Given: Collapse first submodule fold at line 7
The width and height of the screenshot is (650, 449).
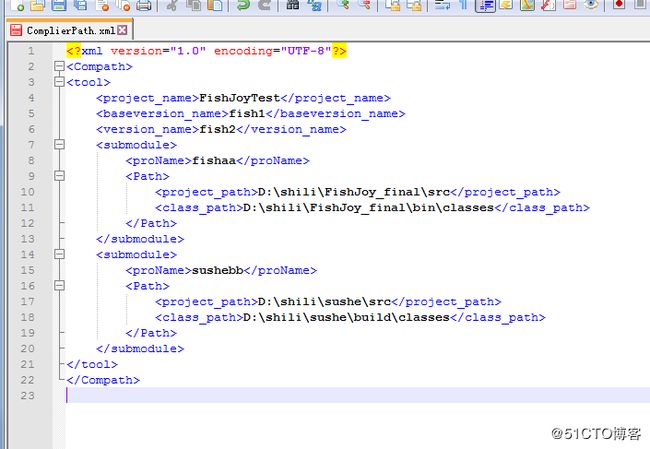Looking at the screenshot, I should (59, 145).
